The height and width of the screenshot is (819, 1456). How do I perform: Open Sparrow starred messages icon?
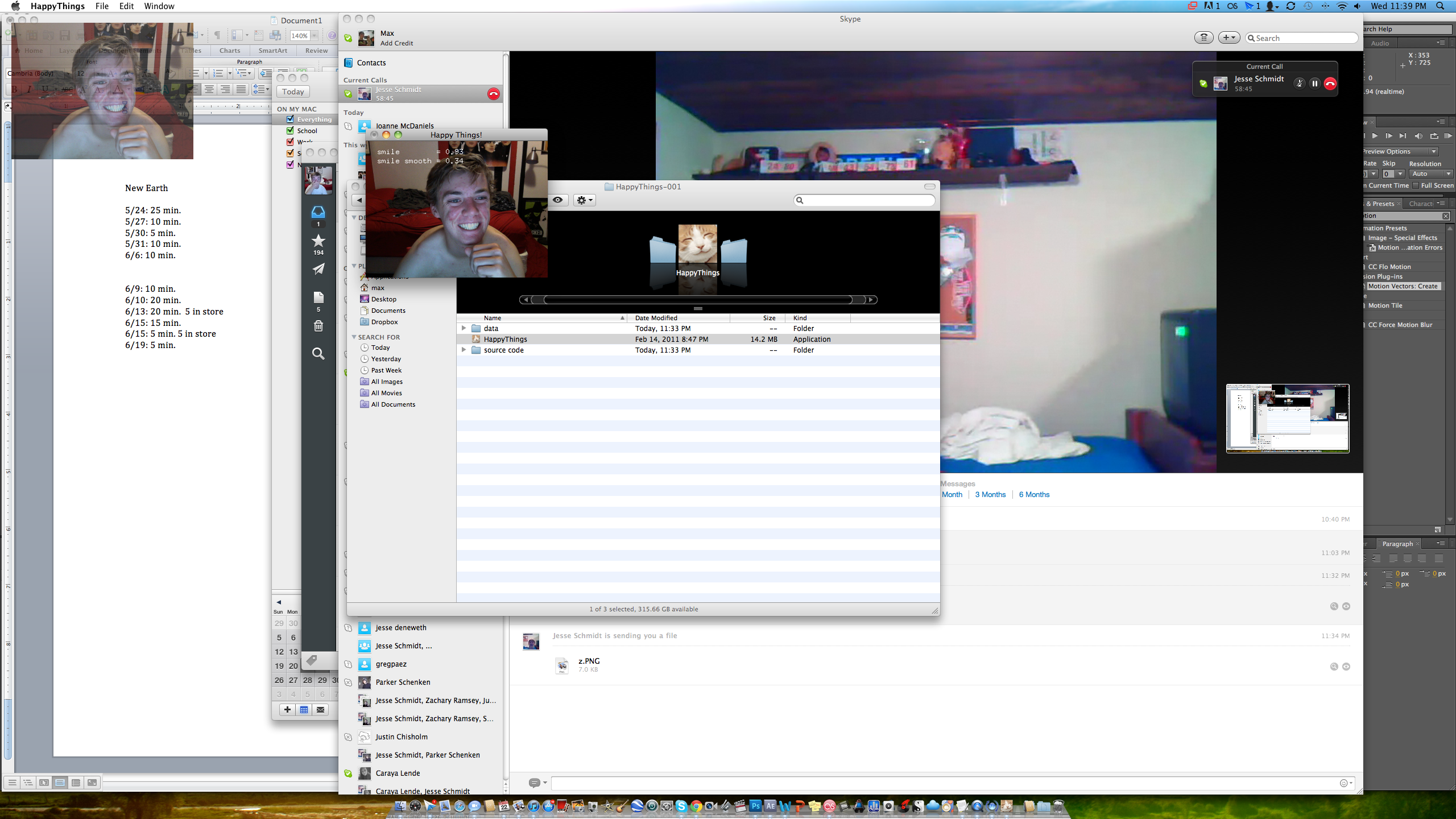tap(318, 241)
